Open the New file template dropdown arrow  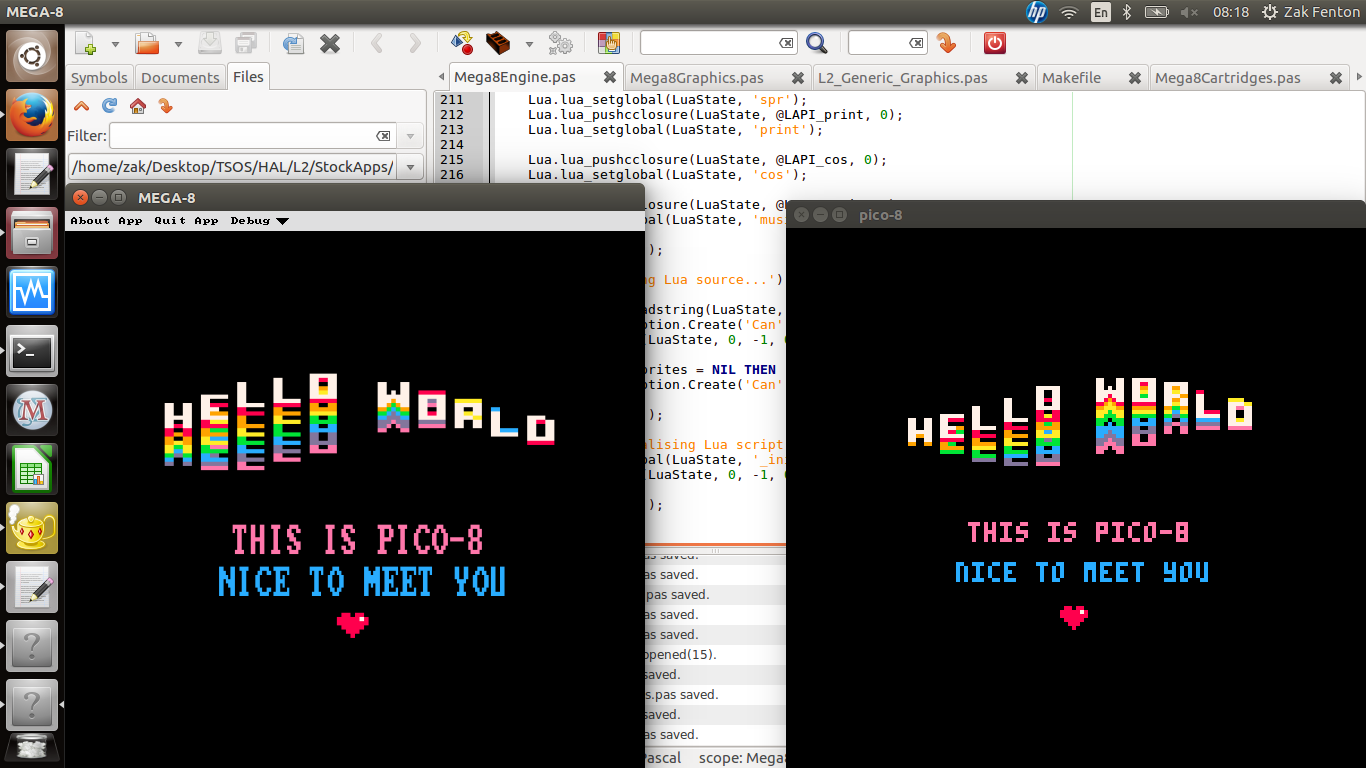coord(115,44)
